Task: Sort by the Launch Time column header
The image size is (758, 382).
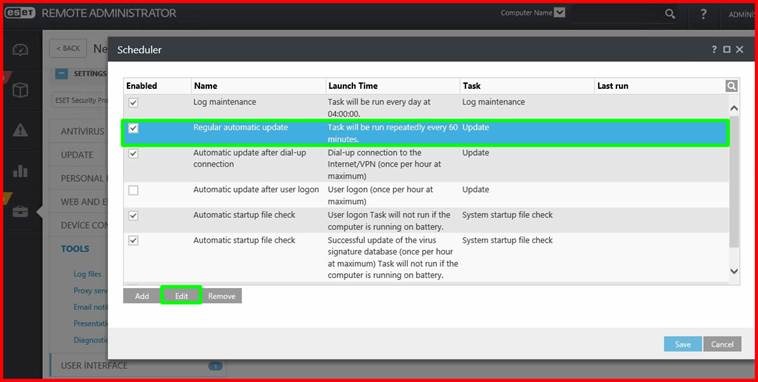Action: tap(353, 86)
